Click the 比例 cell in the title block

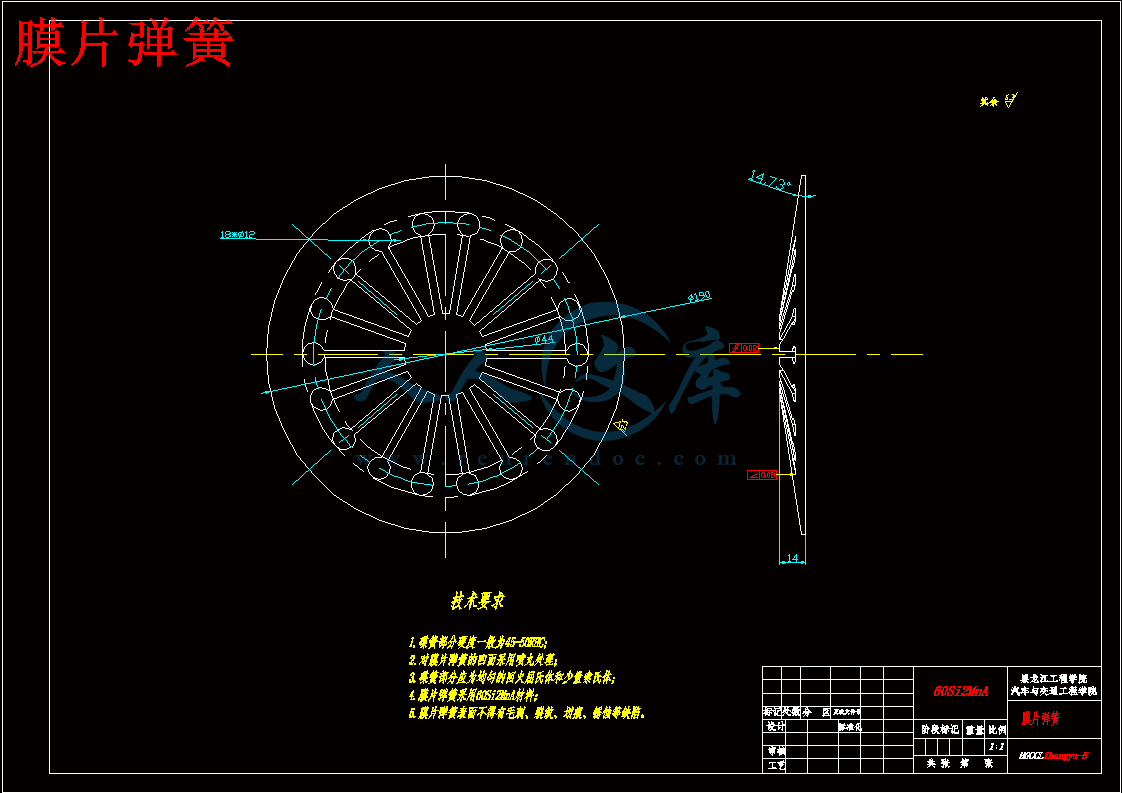(x=997, y=730)
